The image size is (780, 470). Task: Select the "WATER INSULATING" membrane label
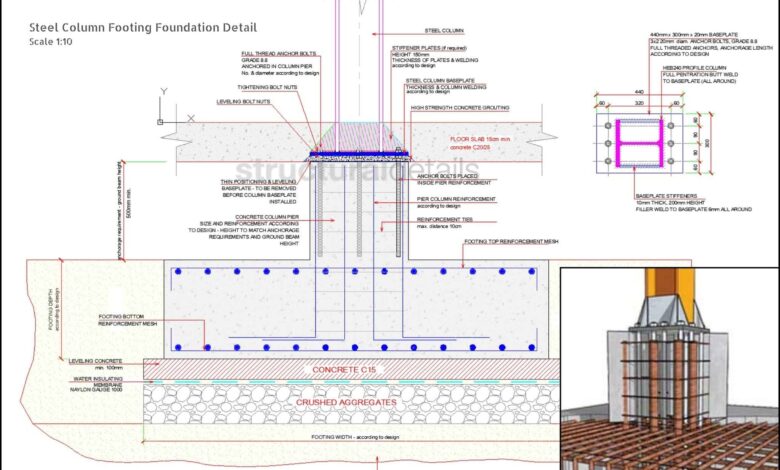[98, 379]
